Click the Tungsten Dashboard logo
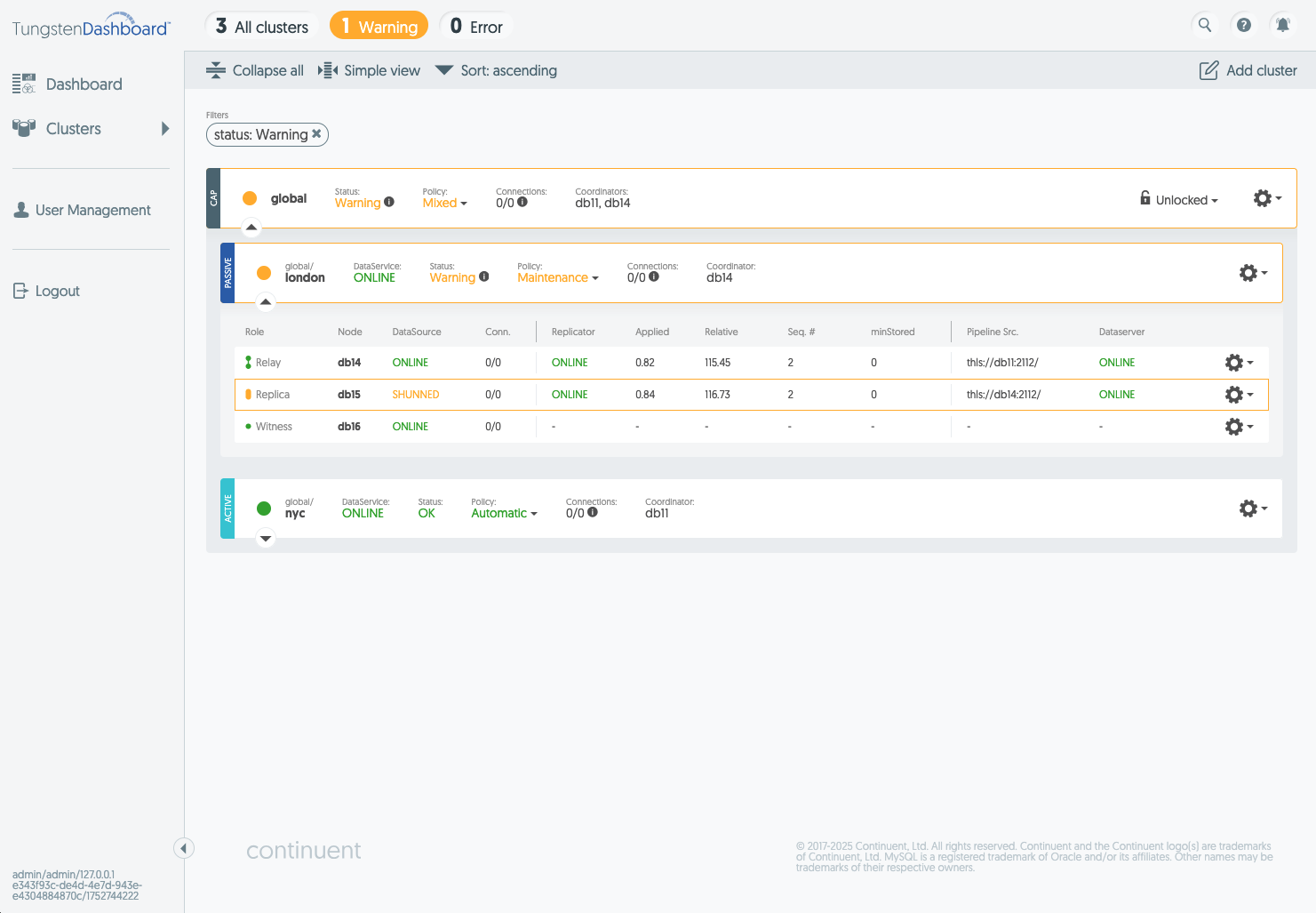 (x=92, y=25)
